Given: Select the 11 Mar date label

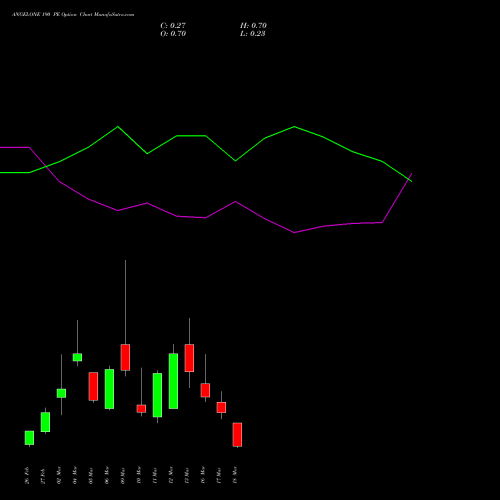Looking at the screenshot, I should tap(155, 475).
